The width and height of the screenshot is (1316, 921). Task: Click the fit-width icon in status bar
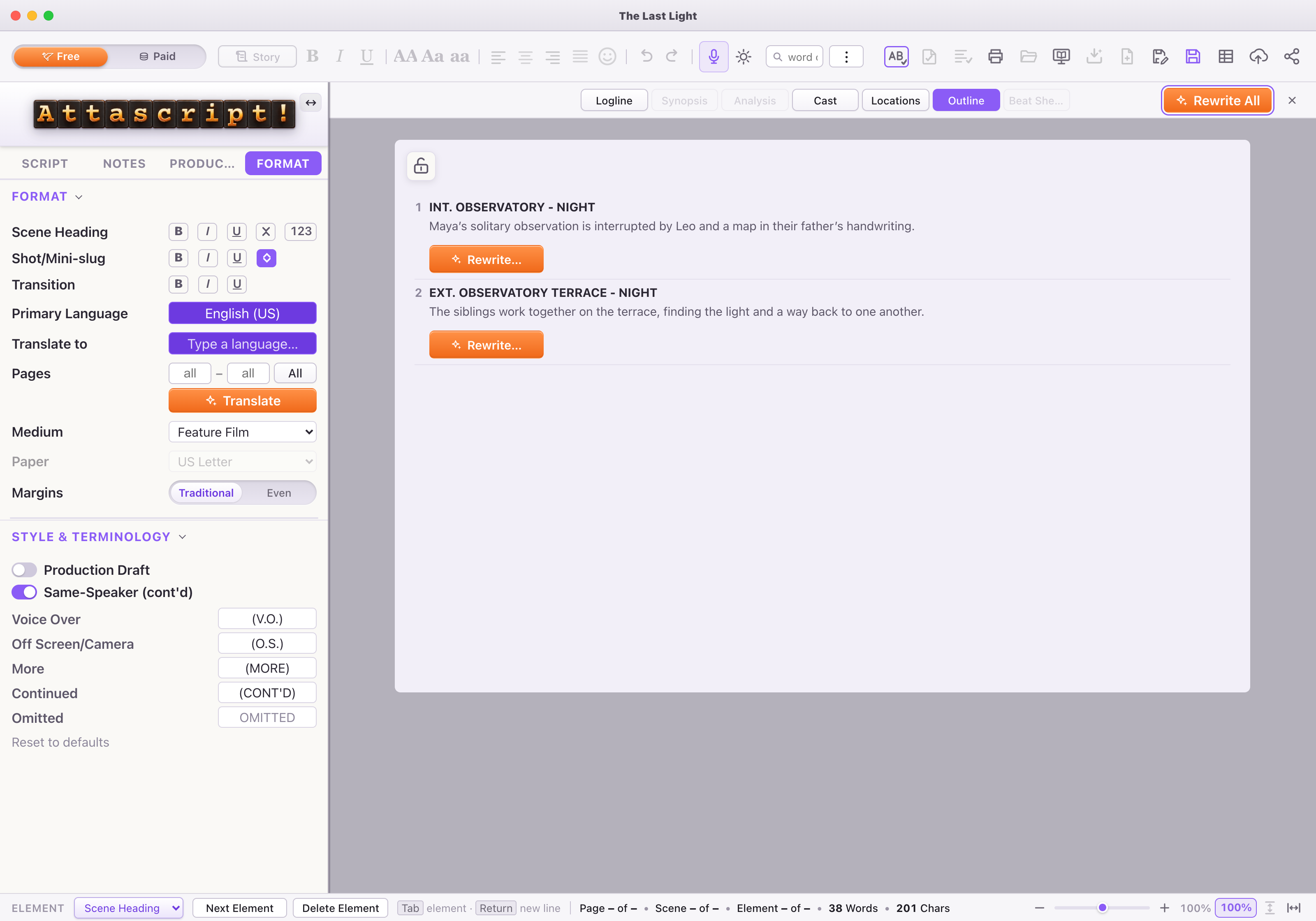click(x=1294, y=908)
